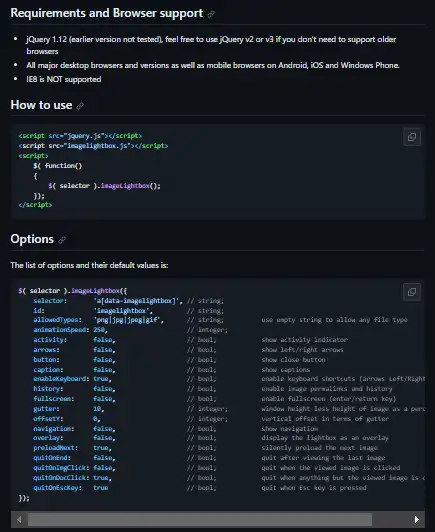Click the 'IE8 is NOT supported' bullet

pos(64,79)
